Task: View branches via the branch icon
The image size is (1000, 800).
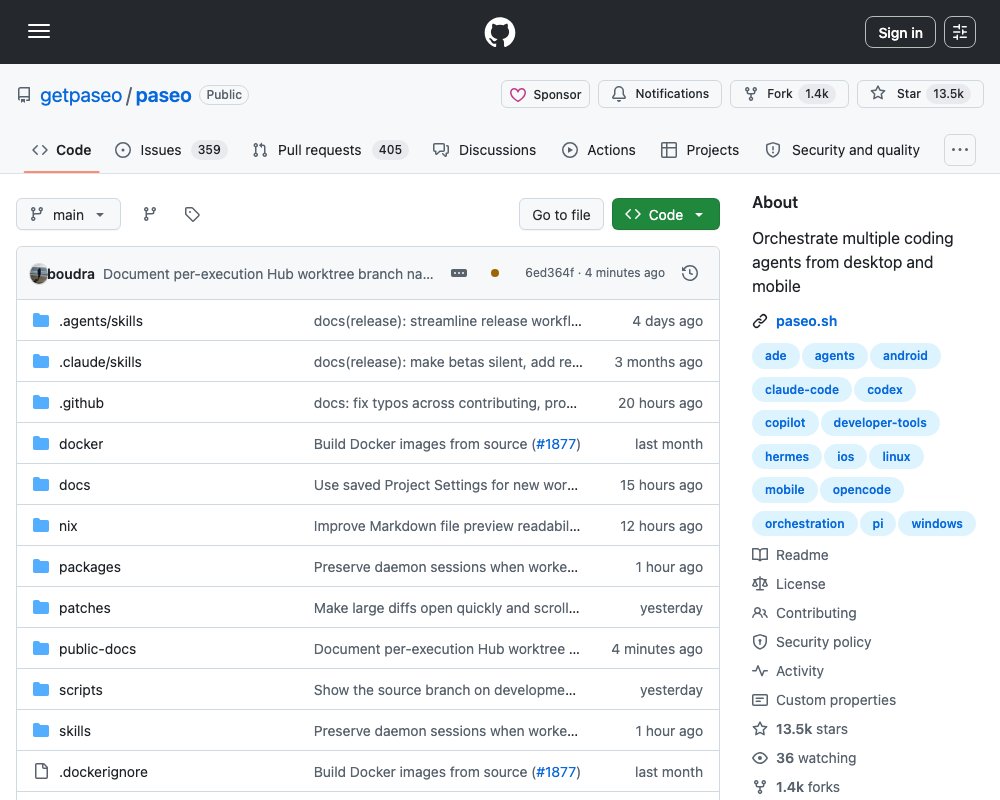Action: pos(150,214)
